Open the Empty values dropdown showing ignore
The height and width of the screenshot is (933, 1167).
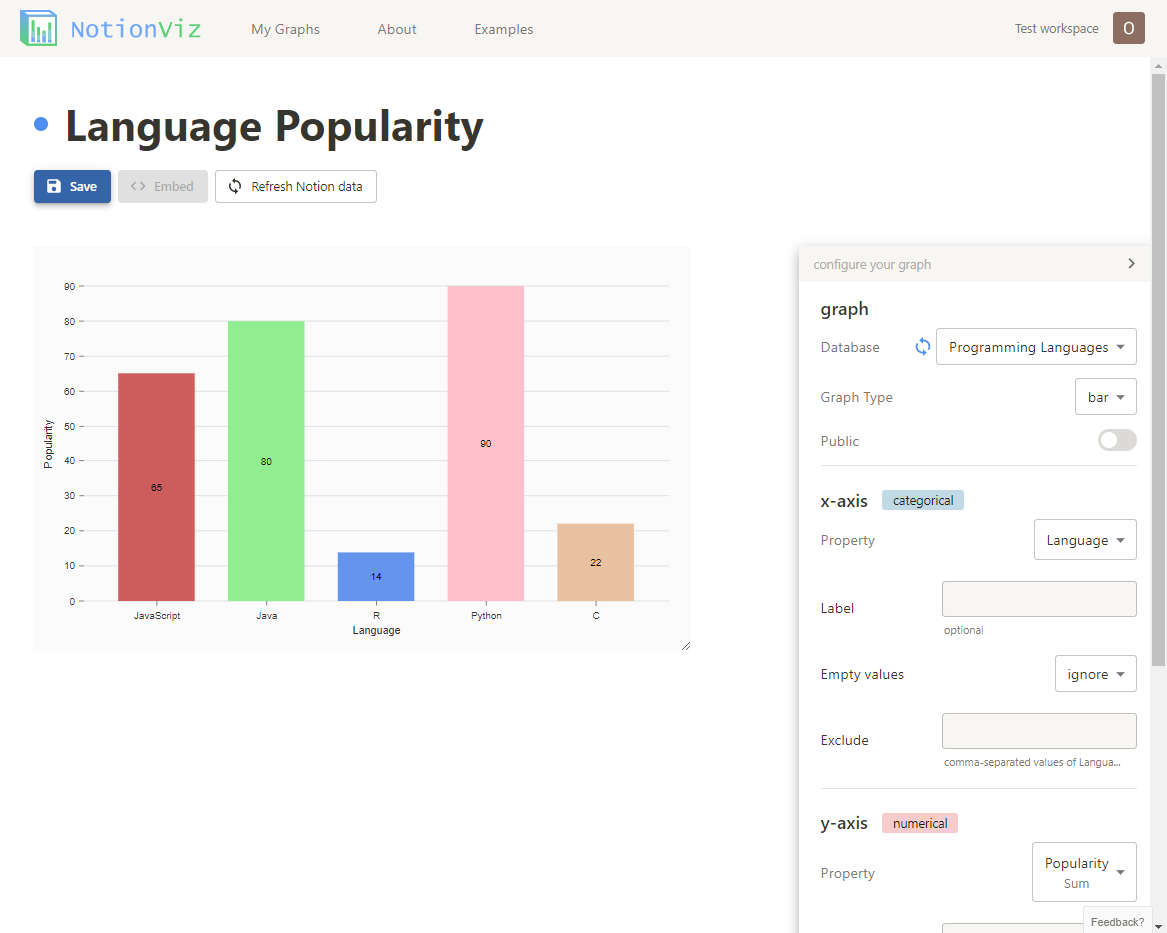point(1095,673)
